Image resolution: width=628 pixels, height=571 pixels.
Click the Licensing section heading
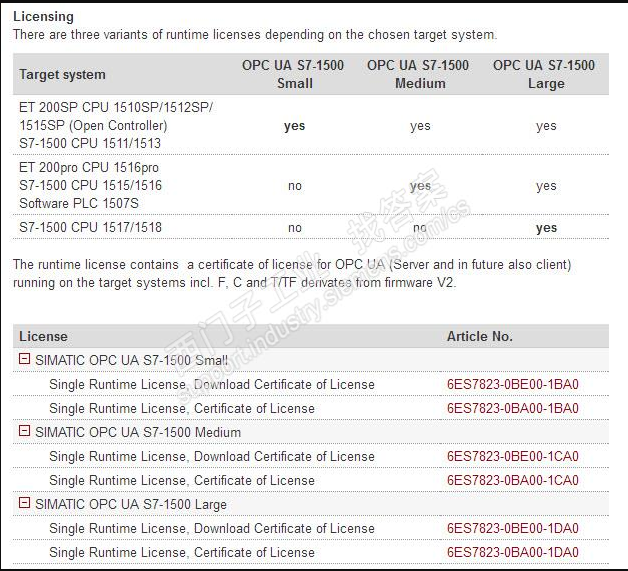click(x=43, y=17)
